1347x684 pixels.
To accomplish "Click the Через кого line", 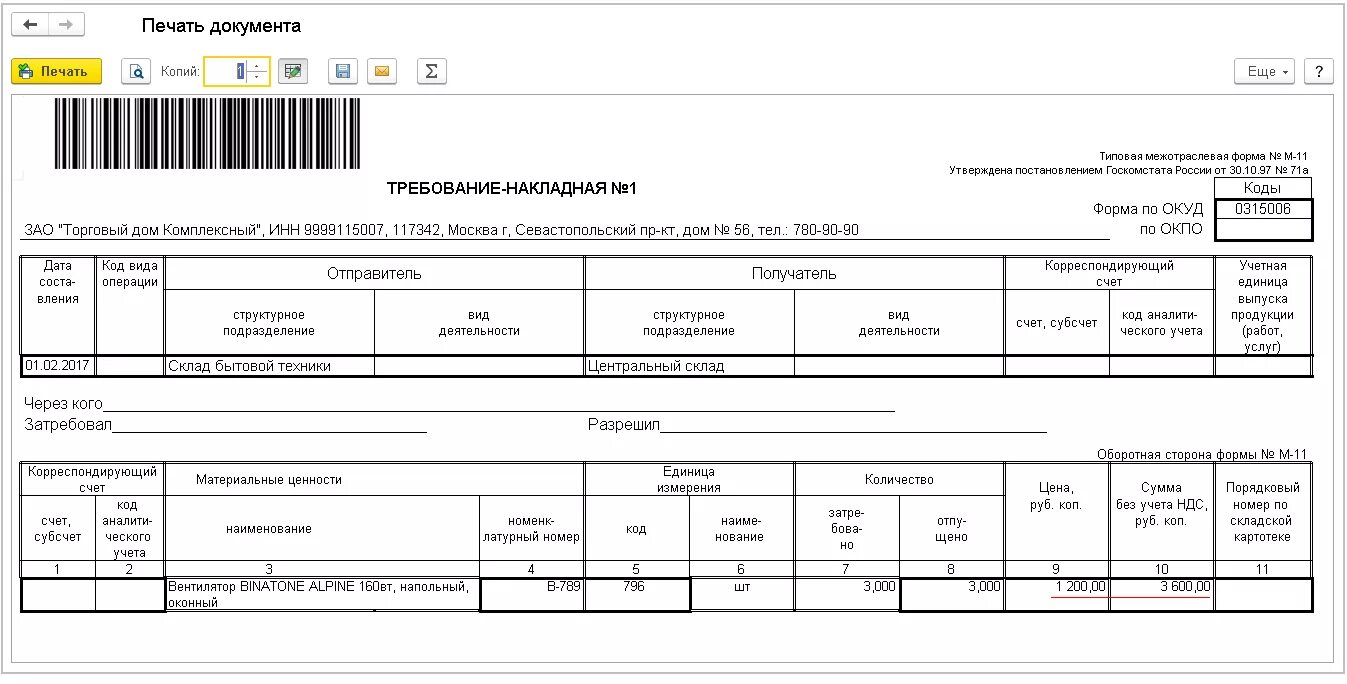I will 459,403.
